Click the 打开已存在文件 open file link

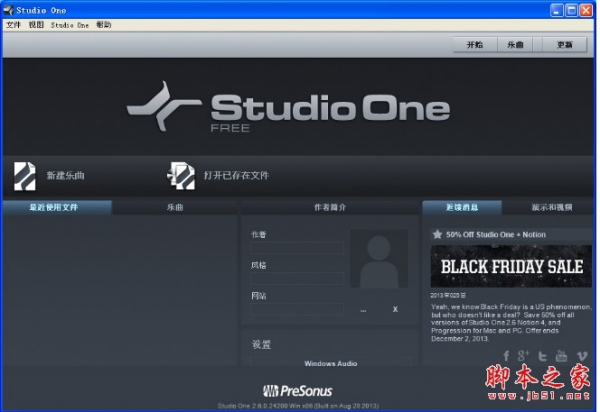[236, 175]
